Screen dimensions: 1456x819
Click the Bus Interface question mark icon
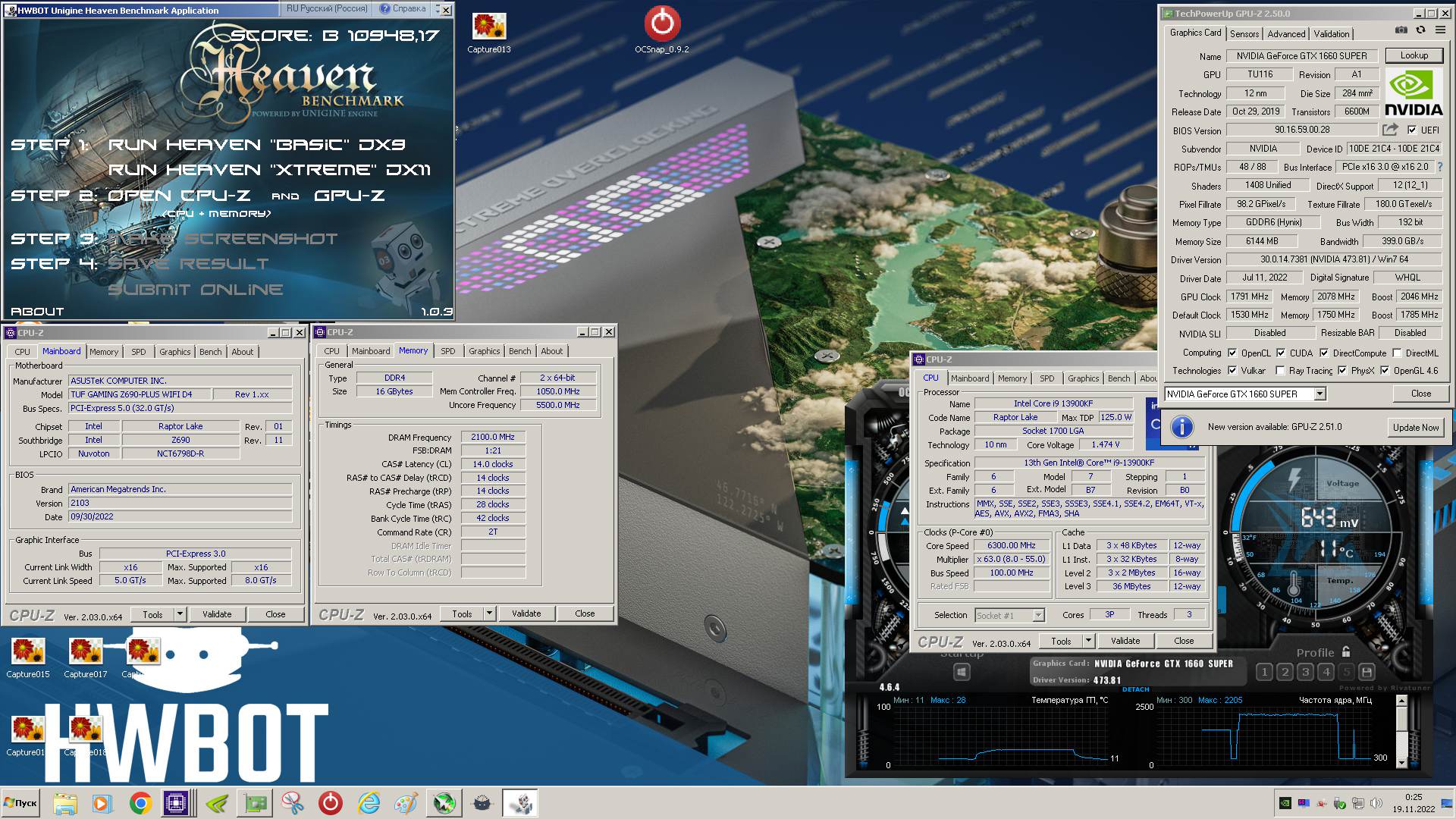click(1439, 167)
